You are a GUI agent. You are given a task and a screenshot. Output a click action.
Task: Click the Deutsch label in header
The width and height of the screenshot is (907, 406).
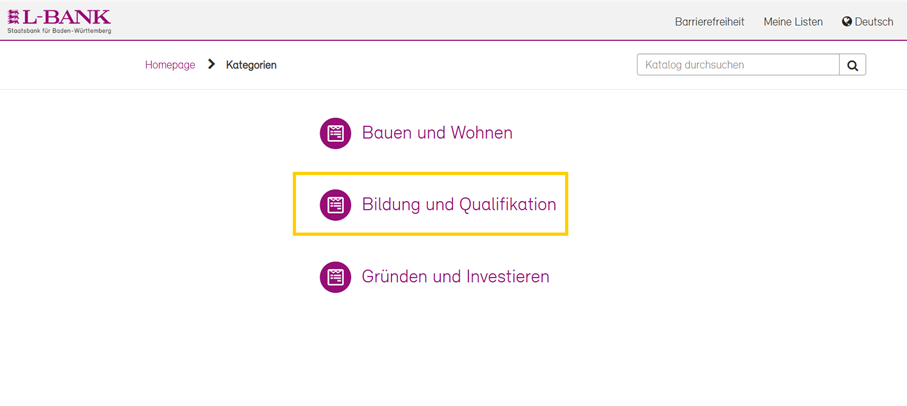(x=874, y=22)
